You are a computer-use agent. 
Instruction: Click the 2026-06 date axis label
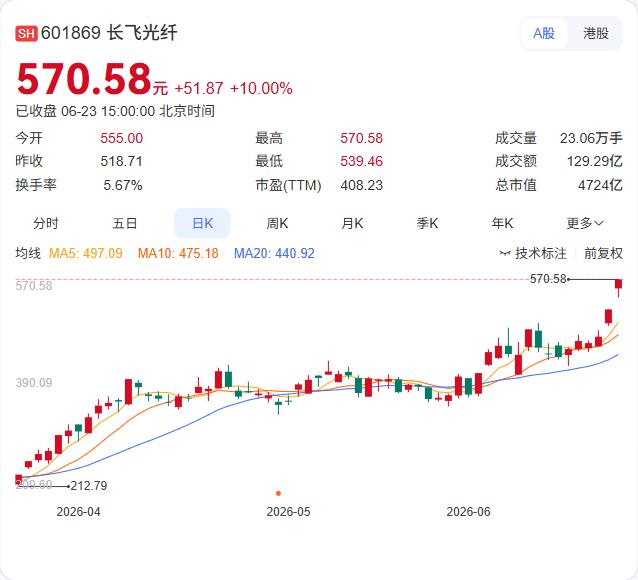(468, 512)
